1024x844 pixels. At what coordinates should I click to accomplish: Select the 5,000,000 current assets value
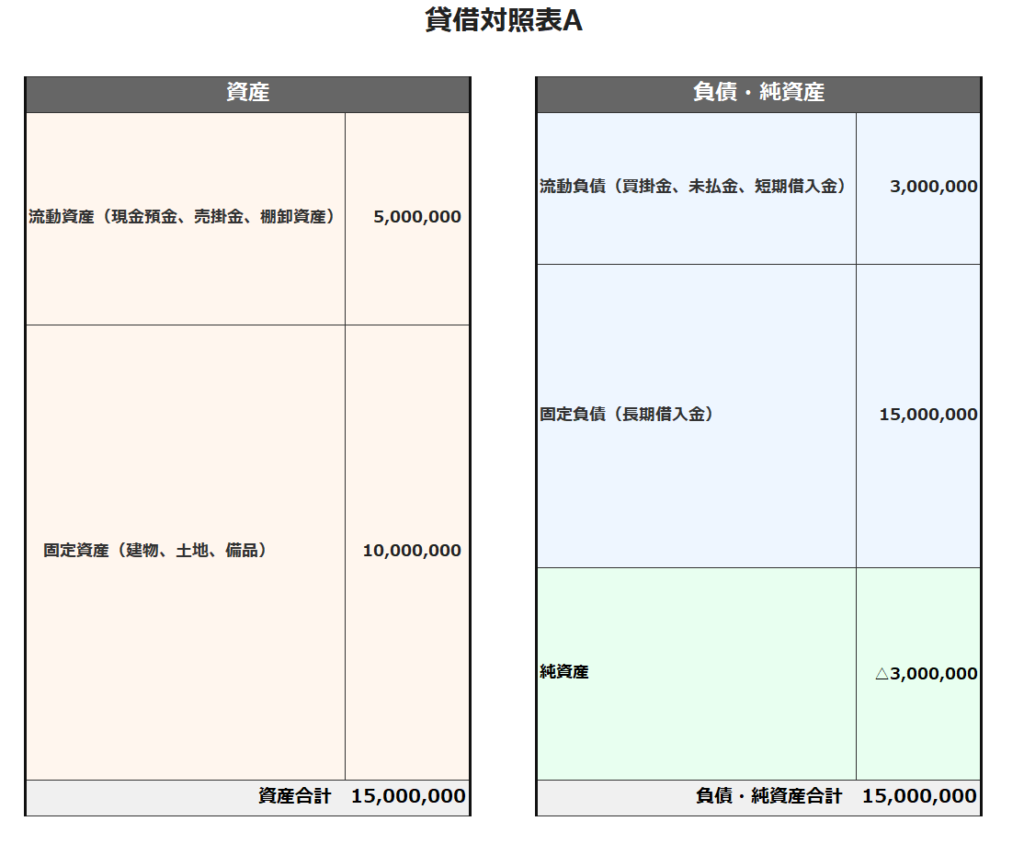coord(417,217)
